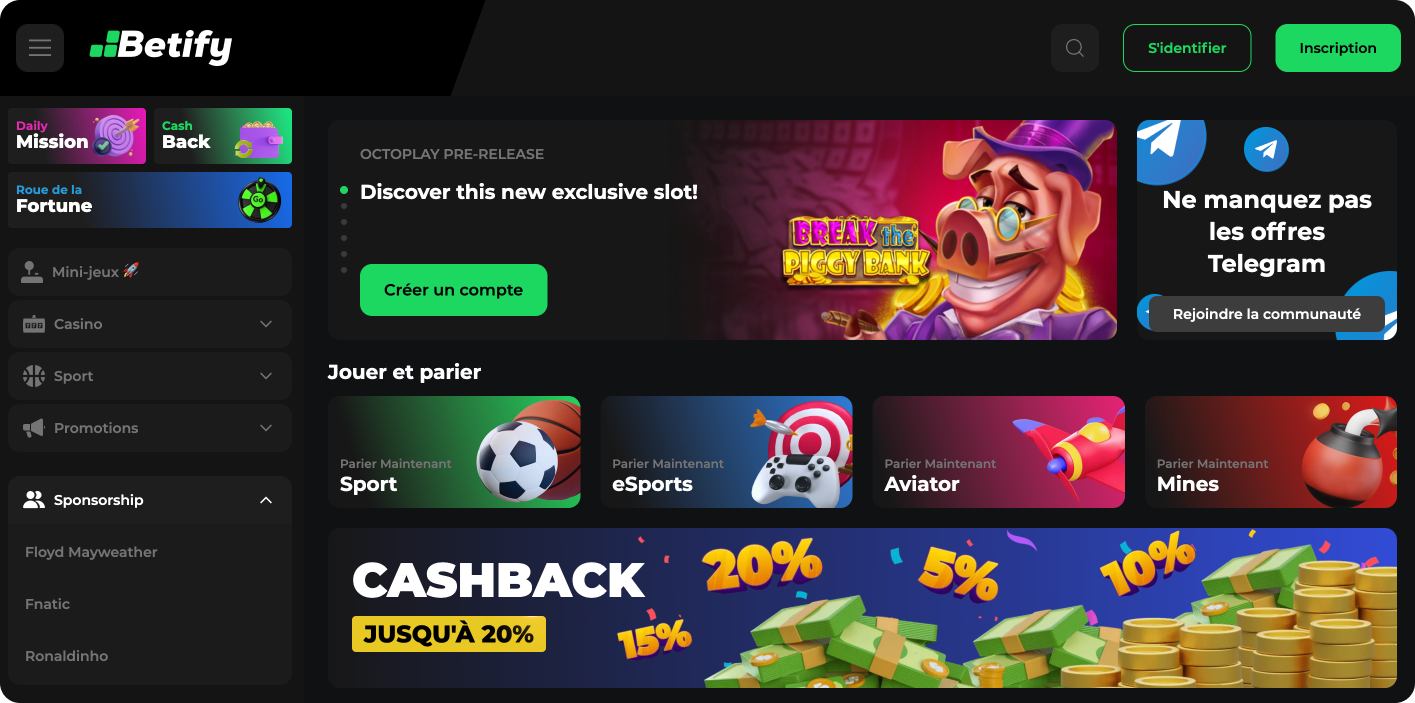Click the Casino slot machine icon

pyautogui.click(x=34, y=324)
